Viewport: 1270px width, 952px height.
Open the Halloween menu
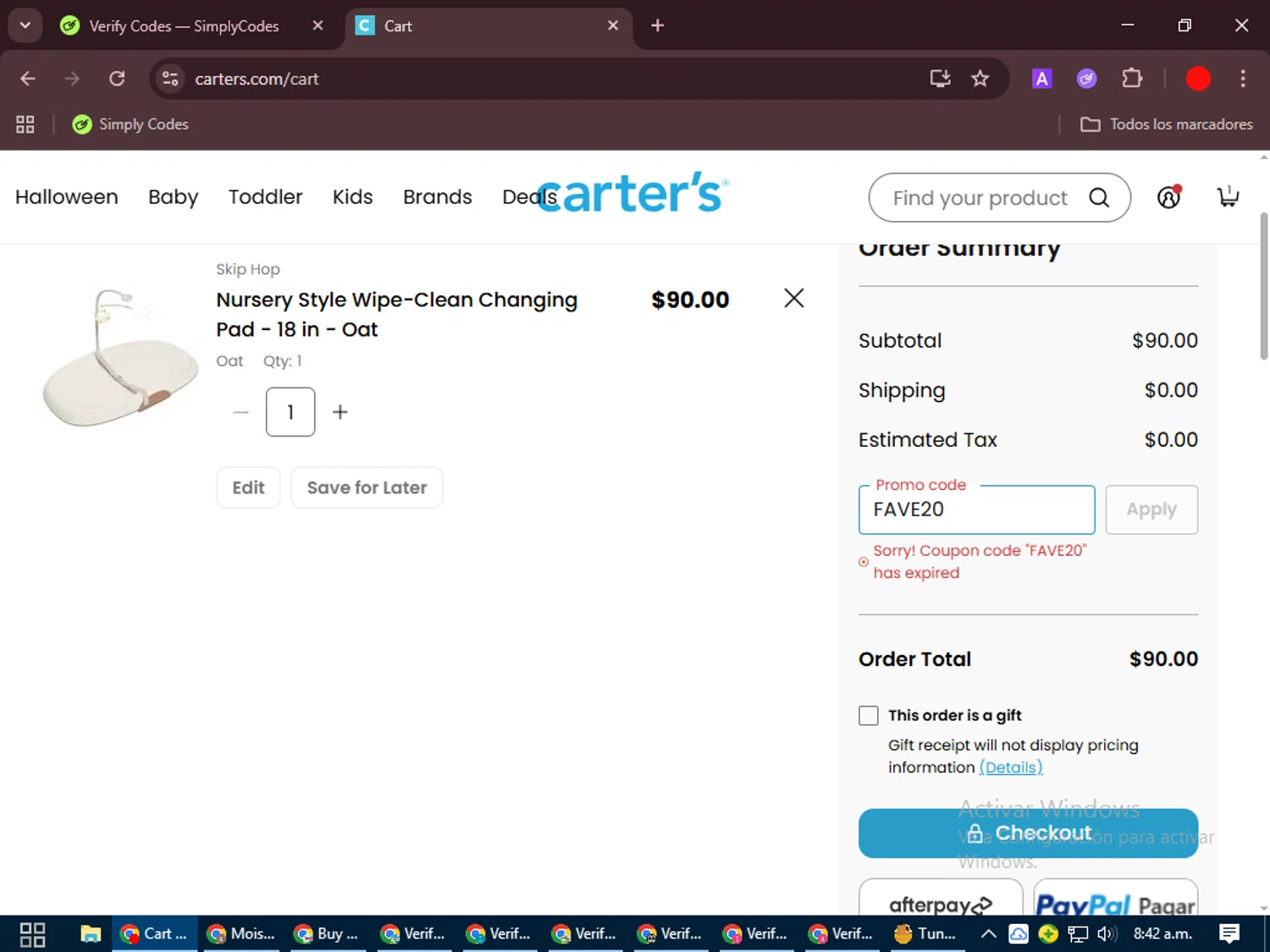[67, 197]
